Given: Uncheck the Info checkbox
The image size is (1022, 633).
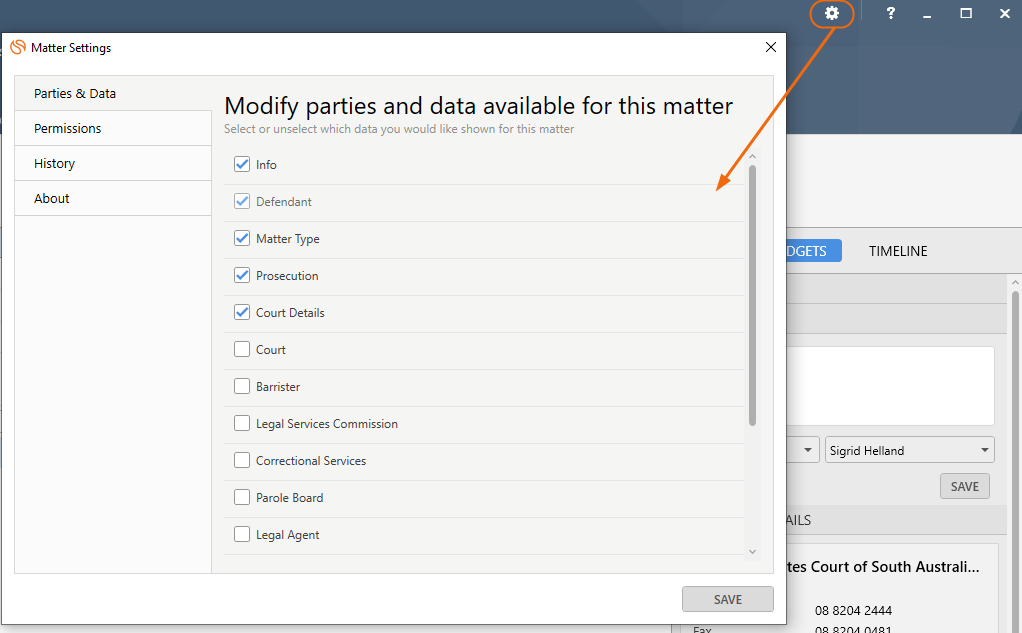Looking at the screenshot, I should pos(242,164).
